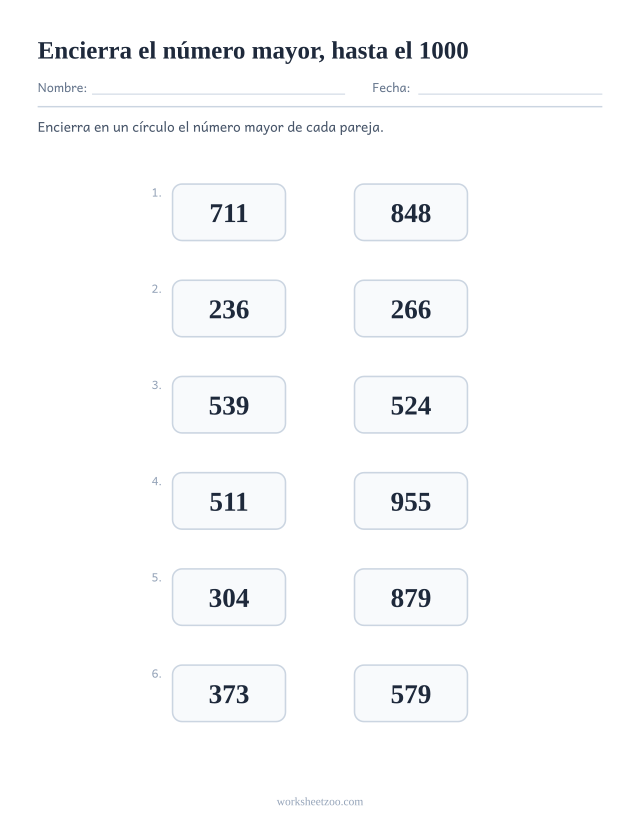Select question number 6 label

pos(156,674)
